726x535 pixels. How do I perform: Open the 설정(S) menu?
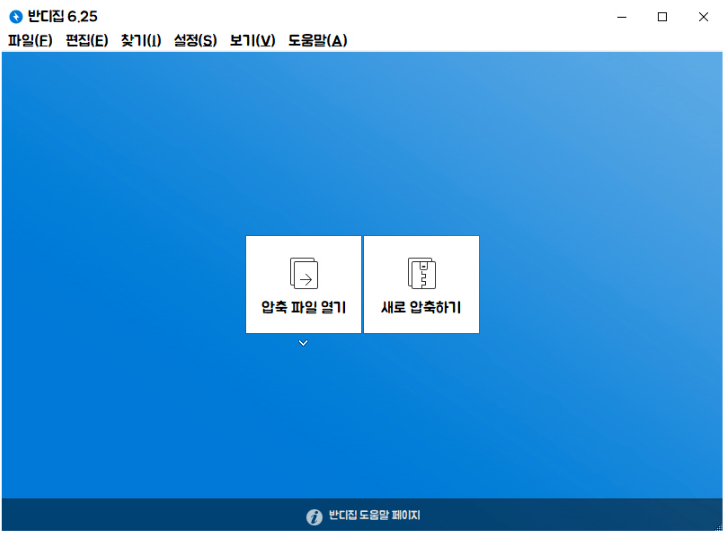pyautogui.click(x=195, y=40)
